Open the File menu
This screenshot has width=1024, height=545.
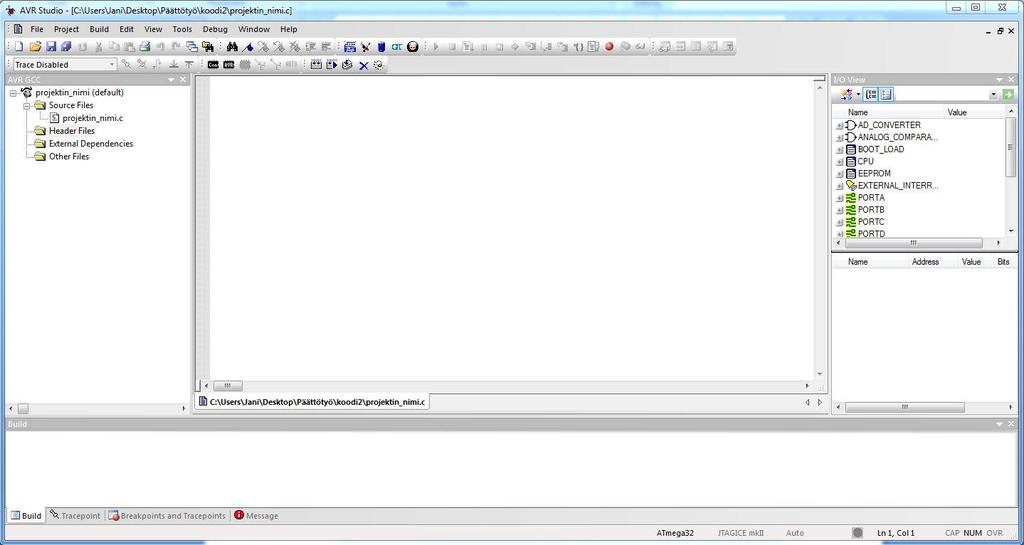click(x=37, y=29)
